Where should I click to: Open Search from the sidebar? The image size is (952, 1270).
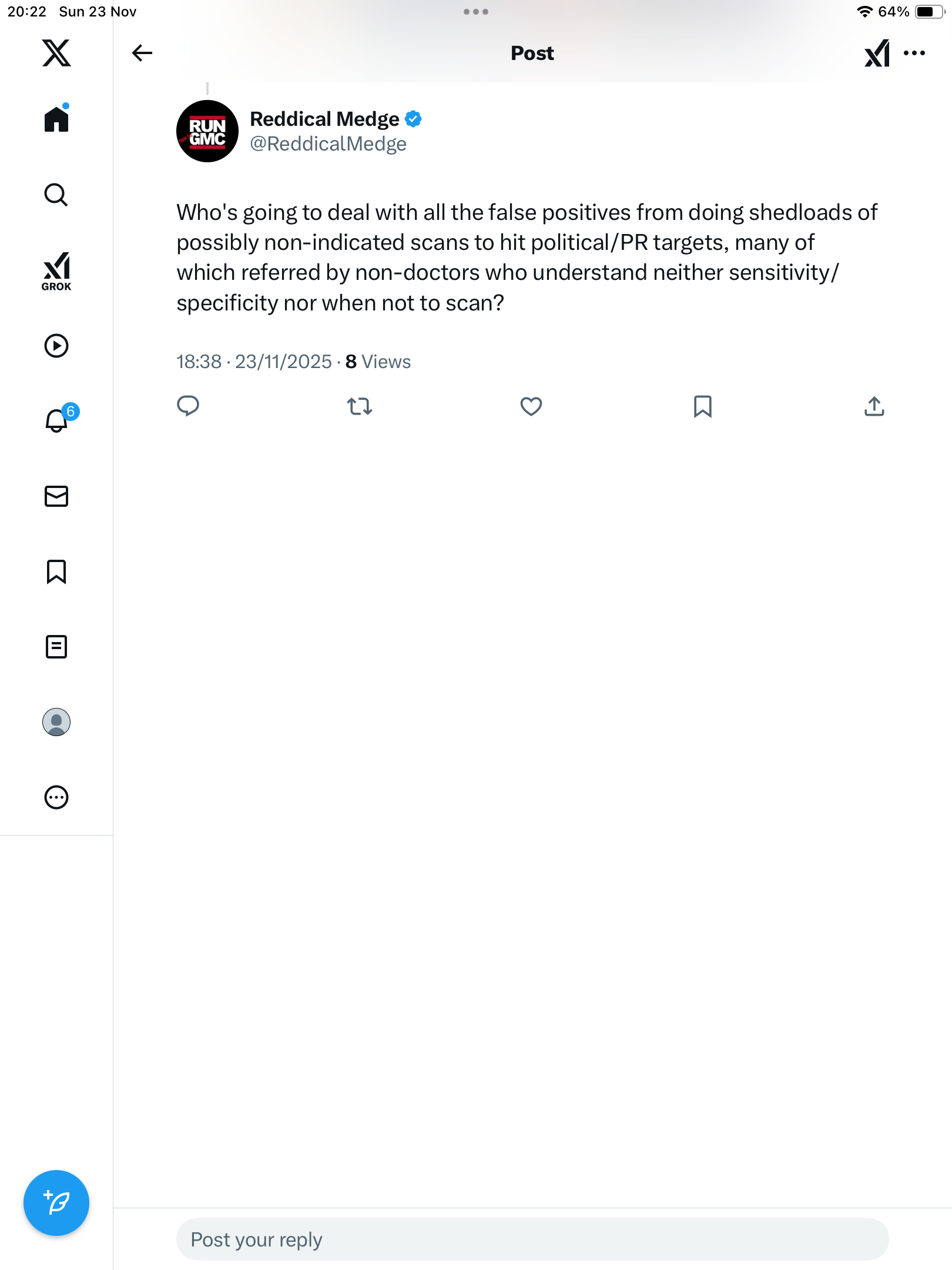(x=56, y=195)
